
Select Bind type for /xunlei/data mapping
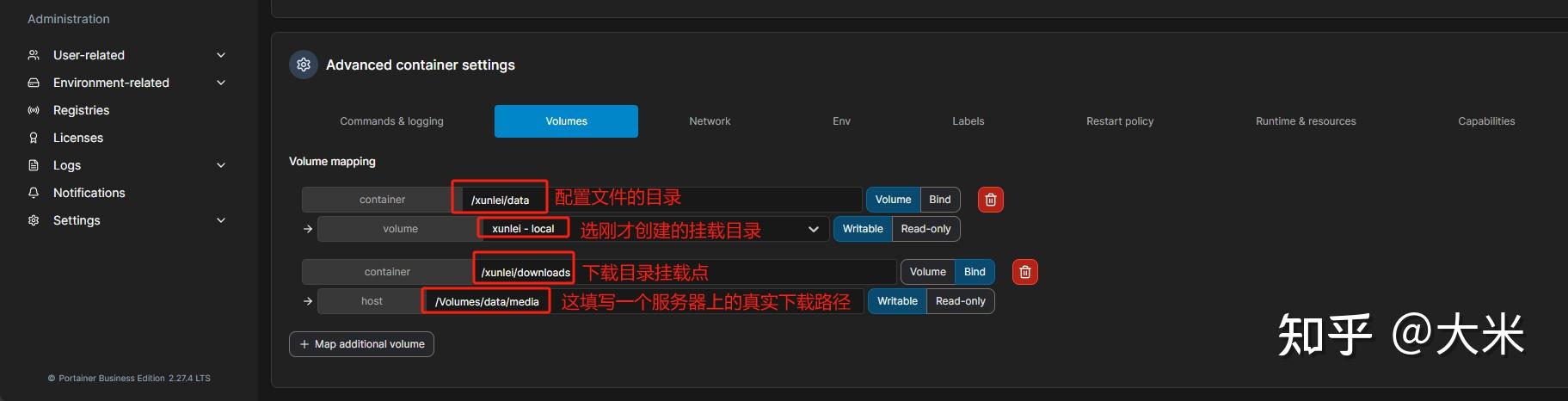tap(940, 200)
